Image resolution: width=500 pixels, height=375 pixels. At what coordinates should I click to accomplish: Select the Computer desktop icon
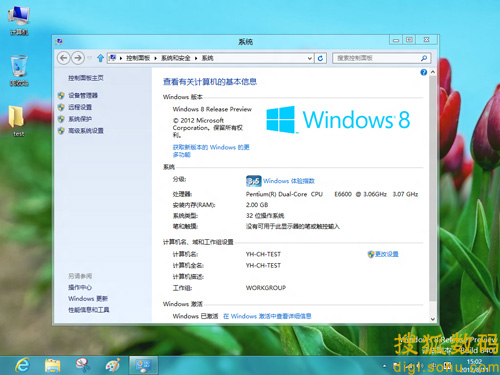(x=19, y=21)
